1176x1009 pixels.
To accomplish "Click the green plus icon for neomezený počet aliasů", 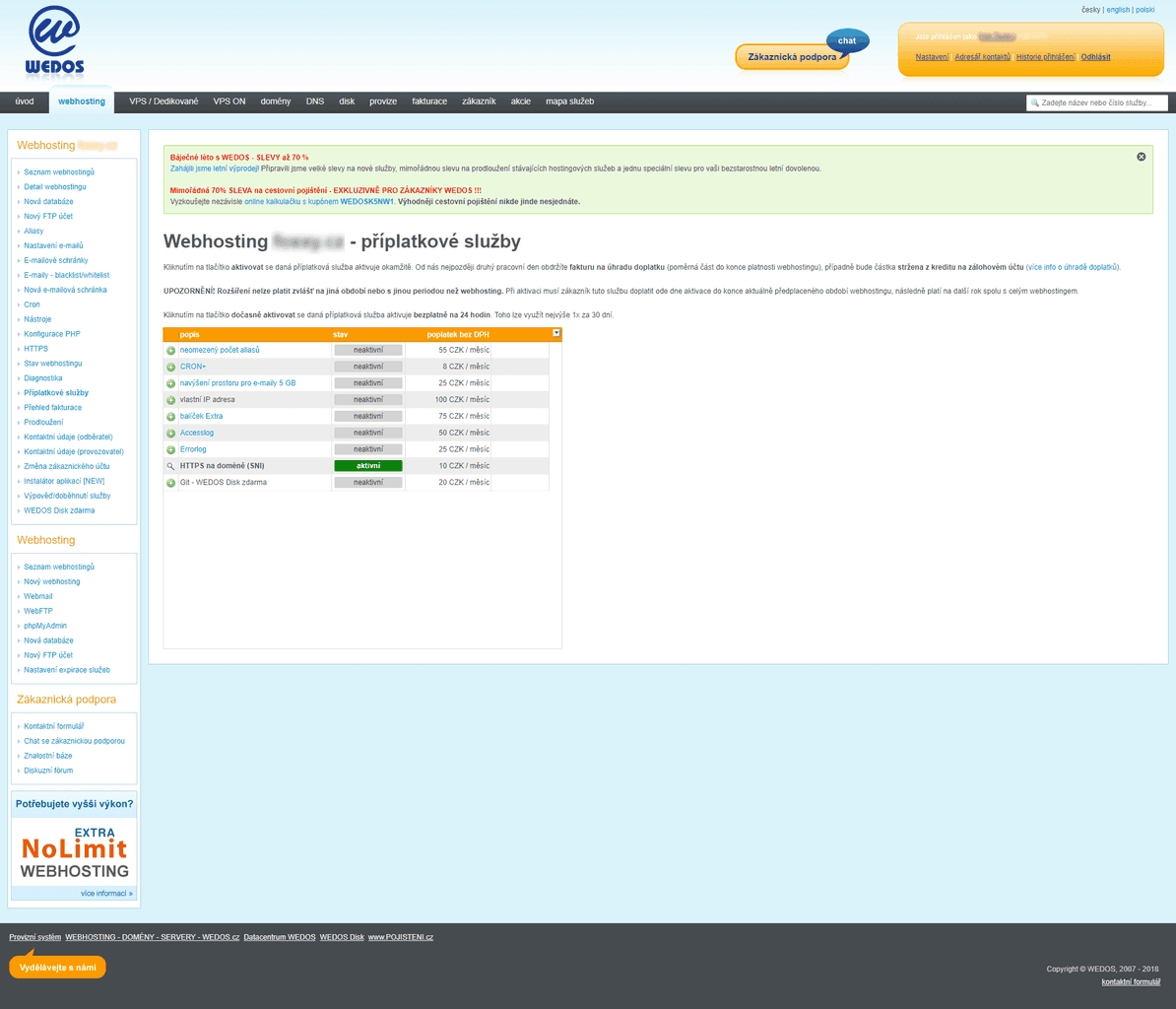I will (170, 351).
